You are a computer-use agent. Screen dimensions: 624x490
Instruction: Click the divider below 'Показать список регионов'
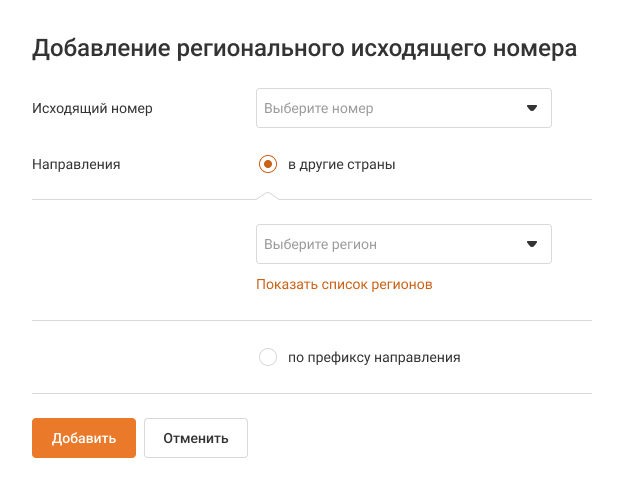coord(312,321)
